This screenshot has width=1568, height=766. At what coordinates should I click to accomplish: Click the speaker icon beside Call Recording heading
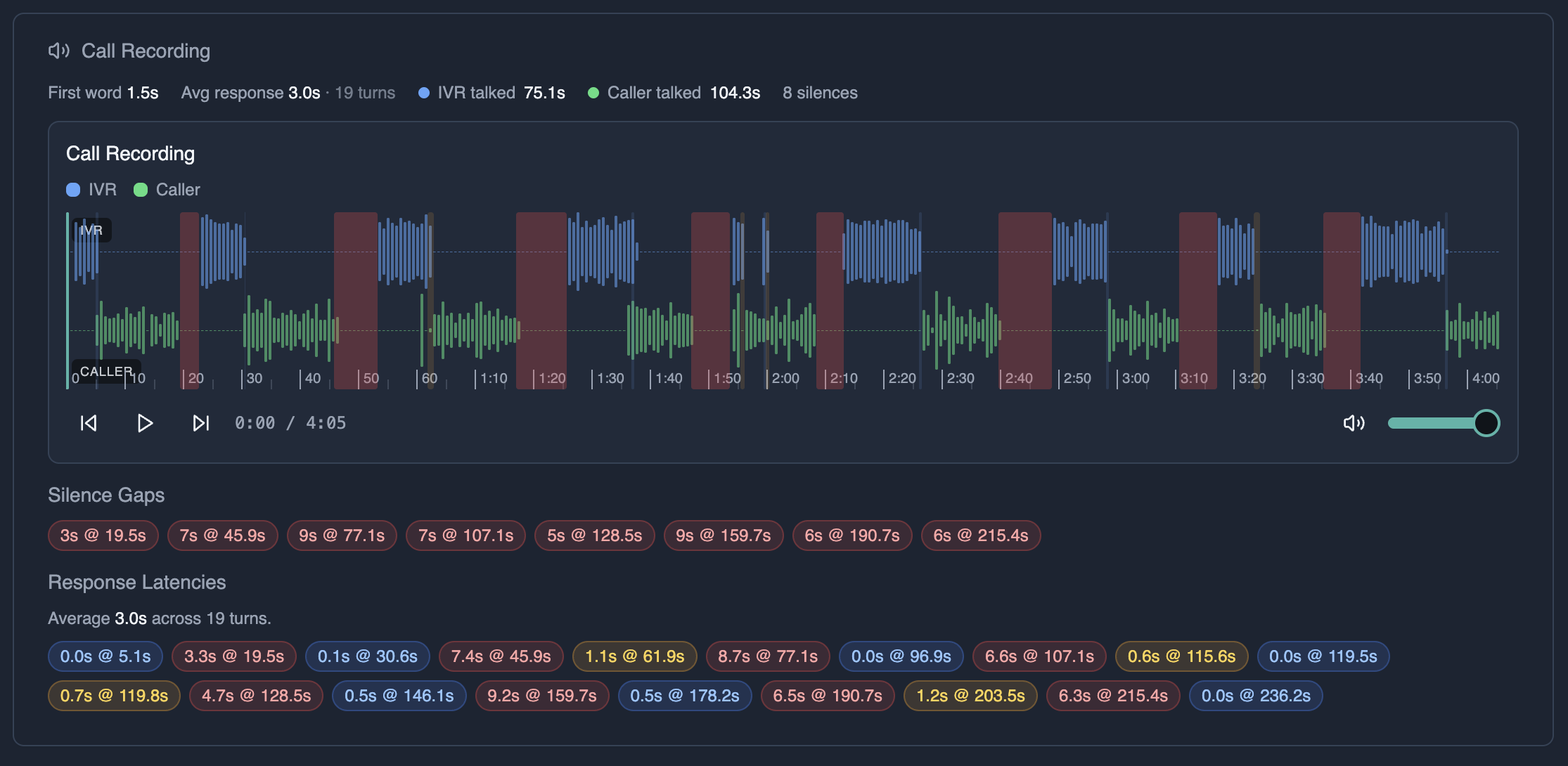58,51
